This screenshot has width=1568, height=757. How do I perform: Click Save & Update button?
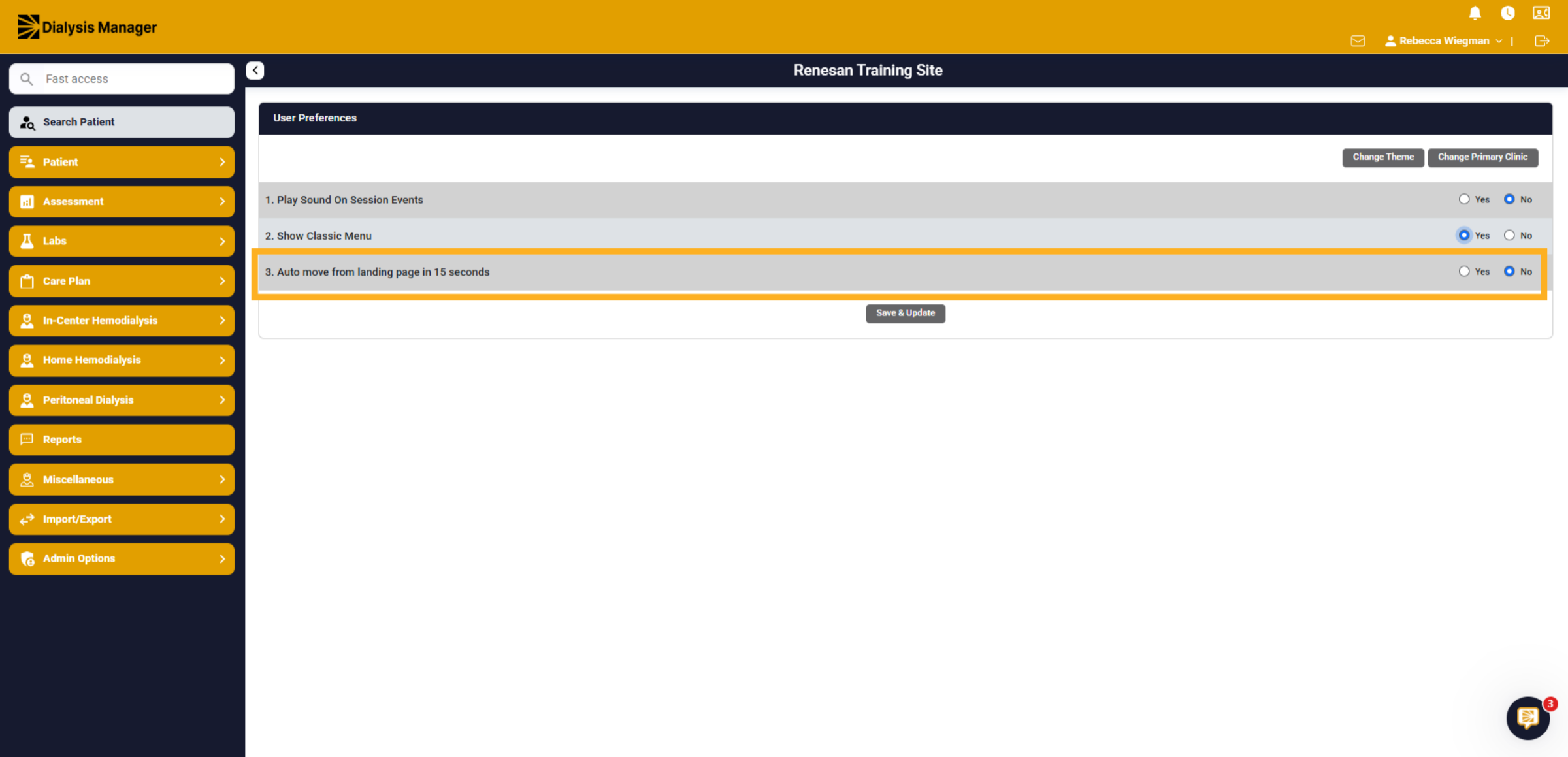[x=906, y=314]
